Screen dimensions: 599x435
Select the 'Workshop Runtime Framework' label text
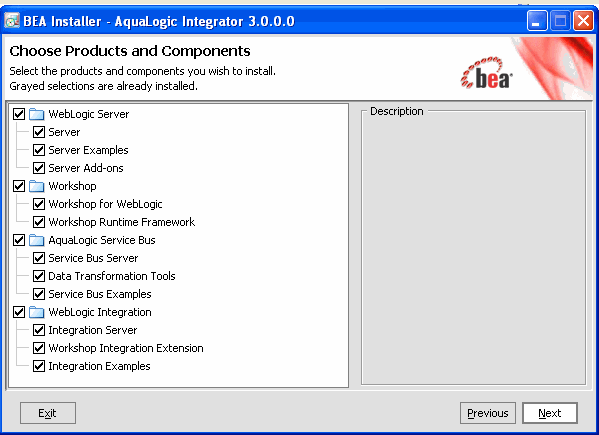pos(121,222)
